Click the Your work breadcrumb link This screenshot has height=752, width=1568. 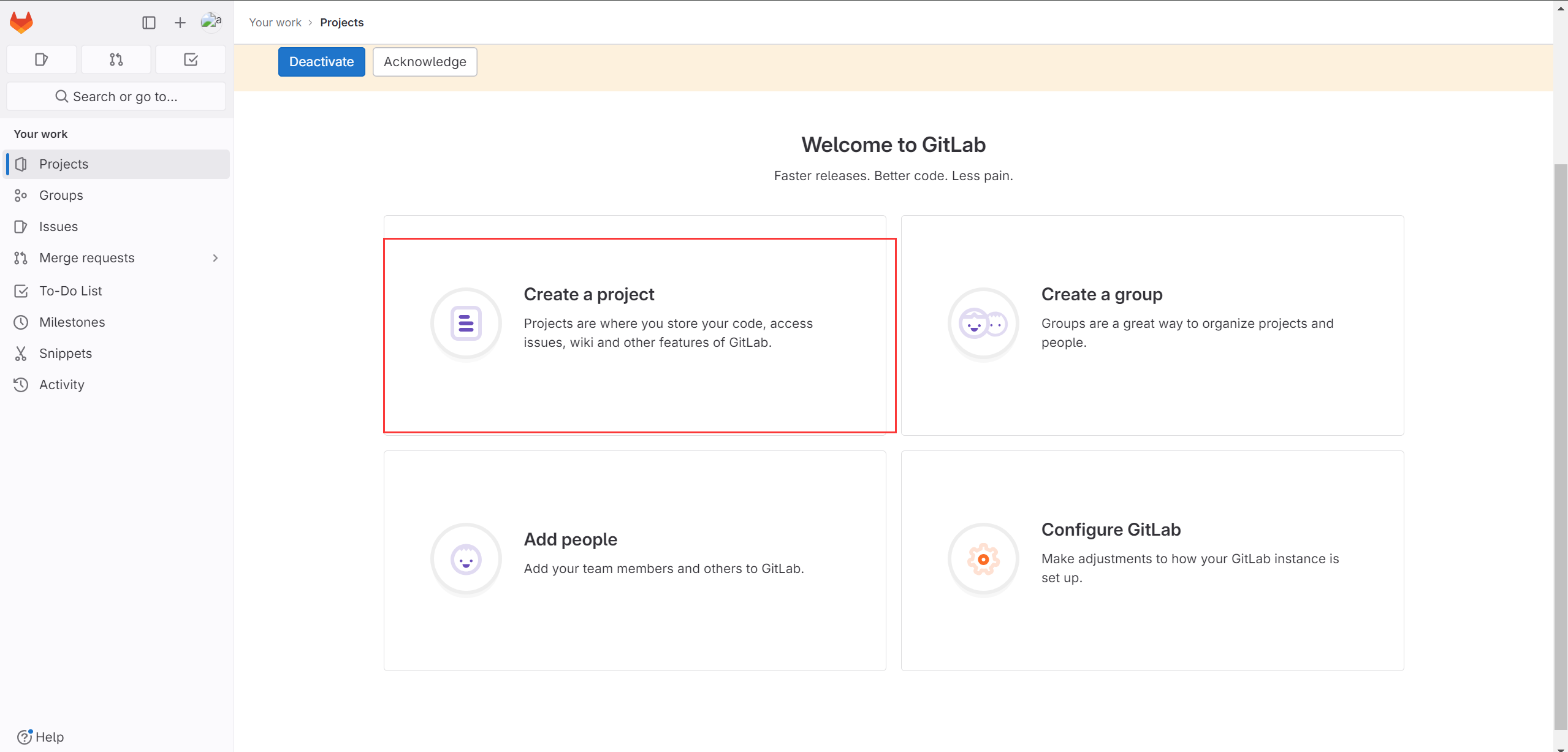(275, 22)
